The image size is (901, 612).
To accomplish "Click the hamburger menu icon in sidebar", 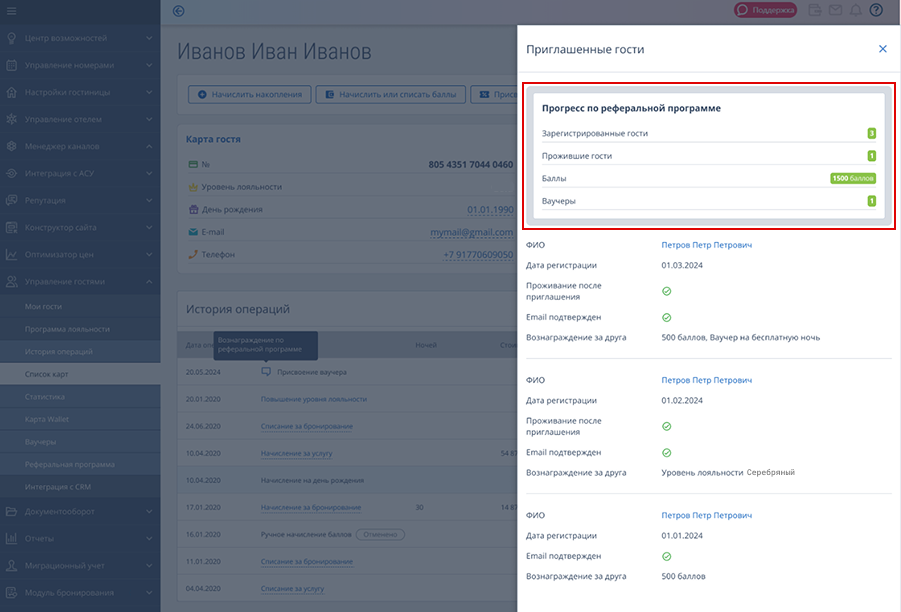I will coord(13,11).
